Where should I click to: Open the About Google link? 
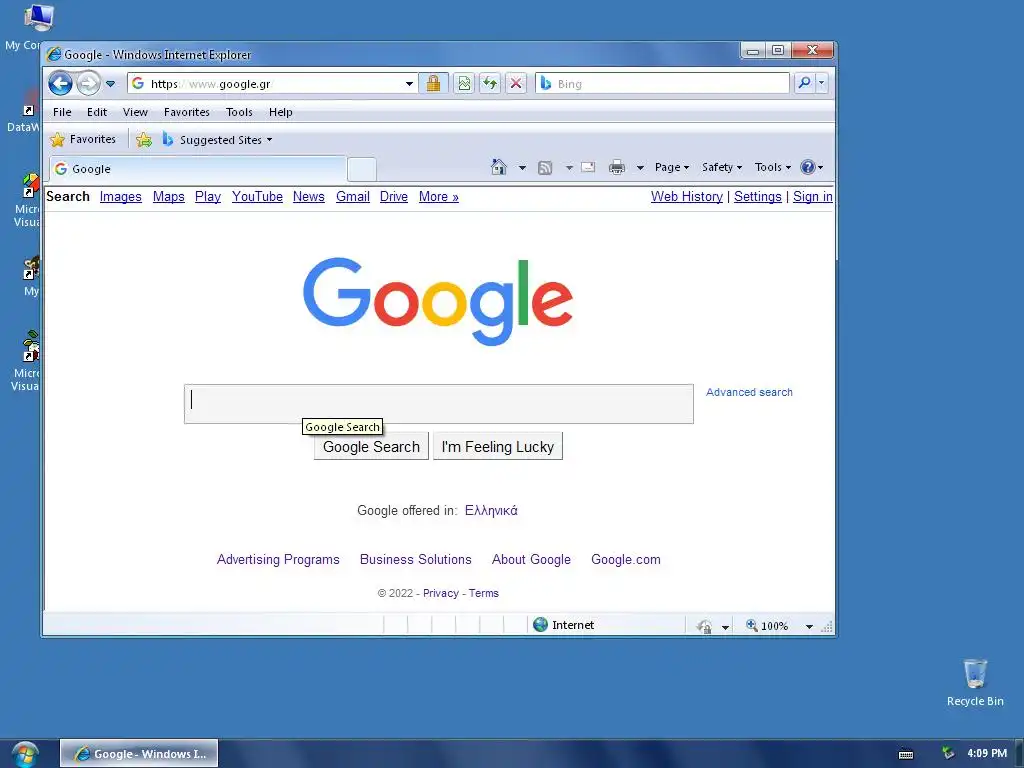531,560
